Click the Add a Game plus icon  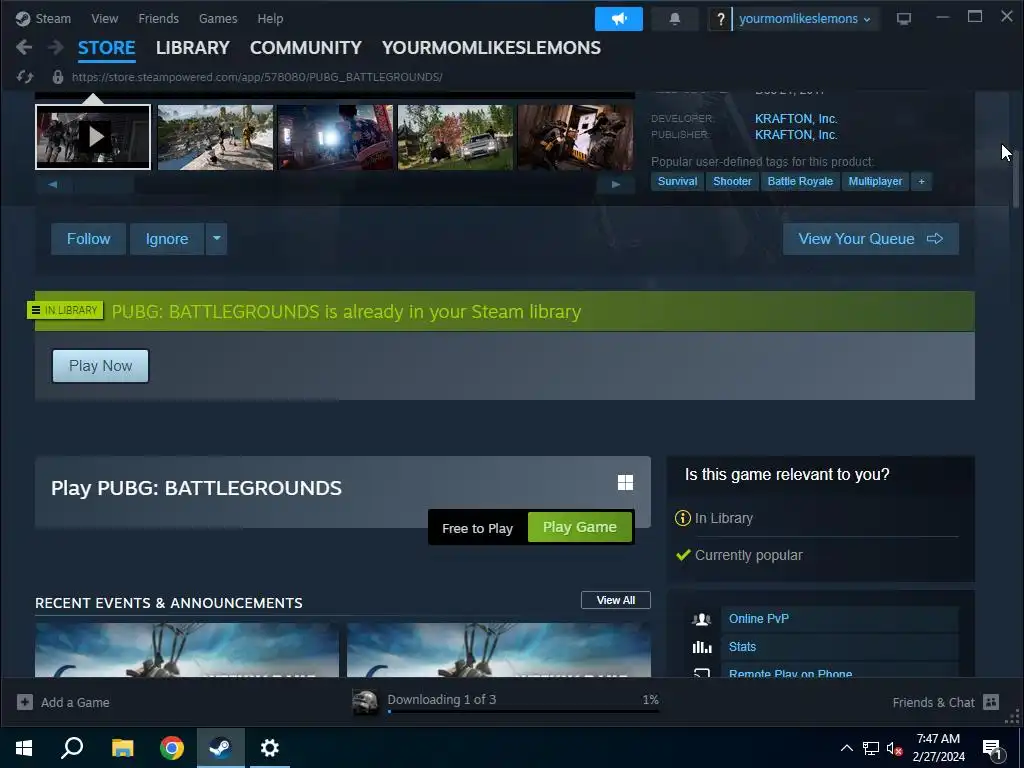click(25, 702)
